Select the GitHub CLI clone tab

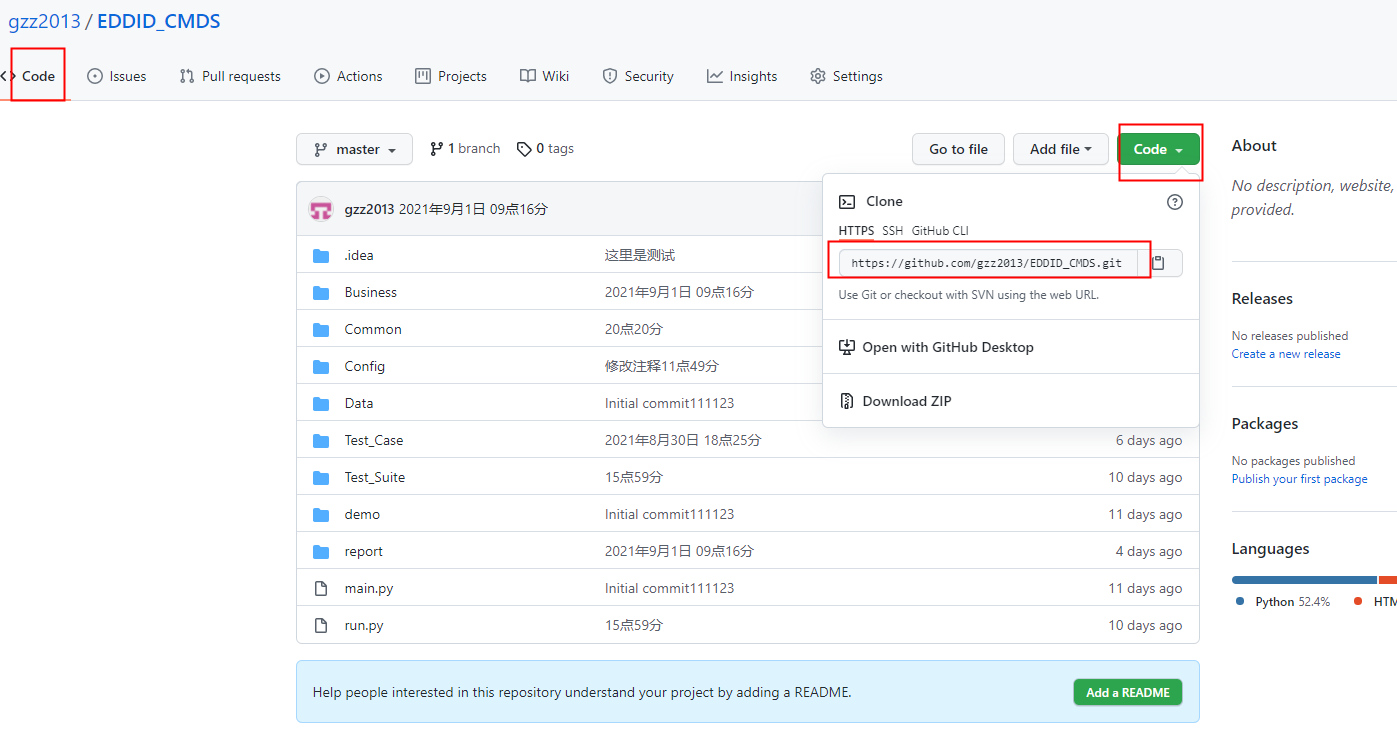[940, 230]
